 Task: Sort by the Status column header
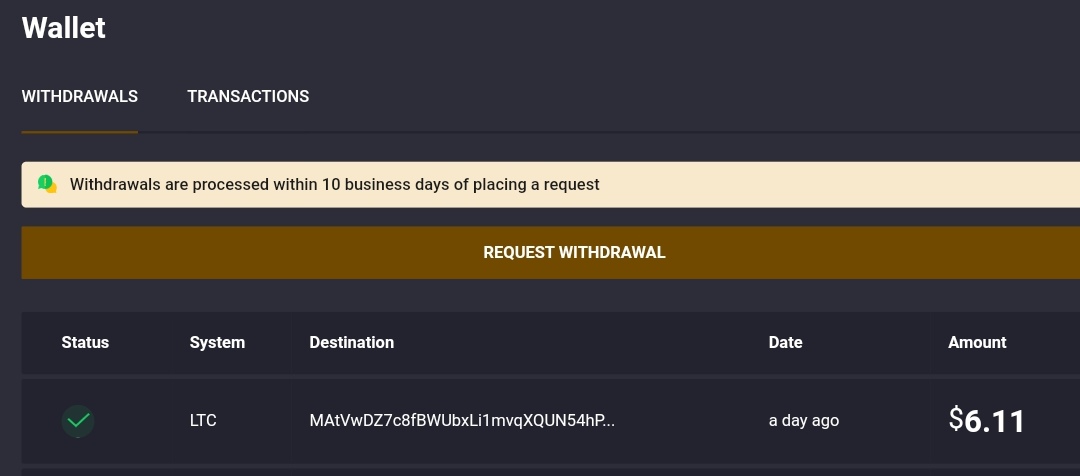[85, 342]
